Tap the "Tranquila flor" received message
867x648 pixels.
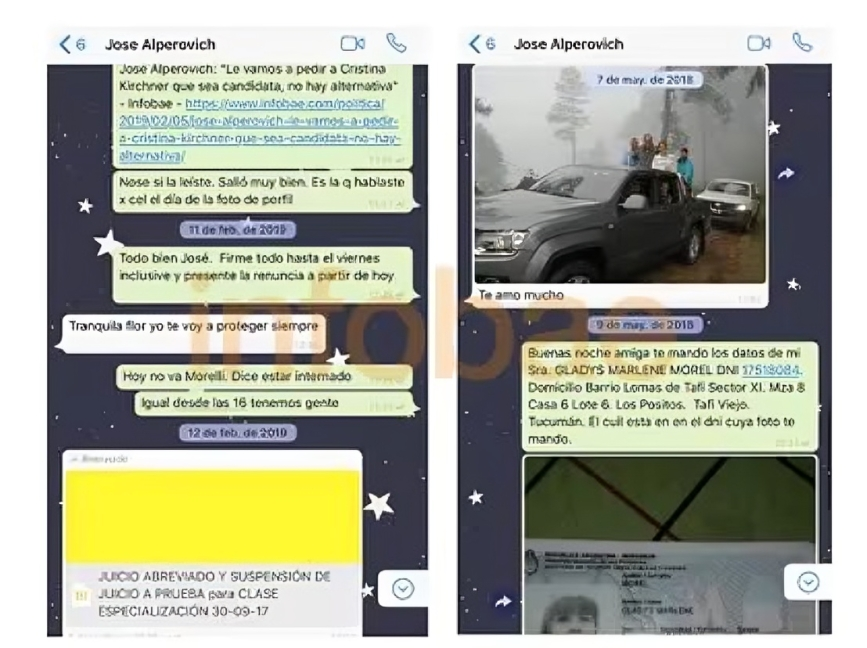click(x=190, y=327)
